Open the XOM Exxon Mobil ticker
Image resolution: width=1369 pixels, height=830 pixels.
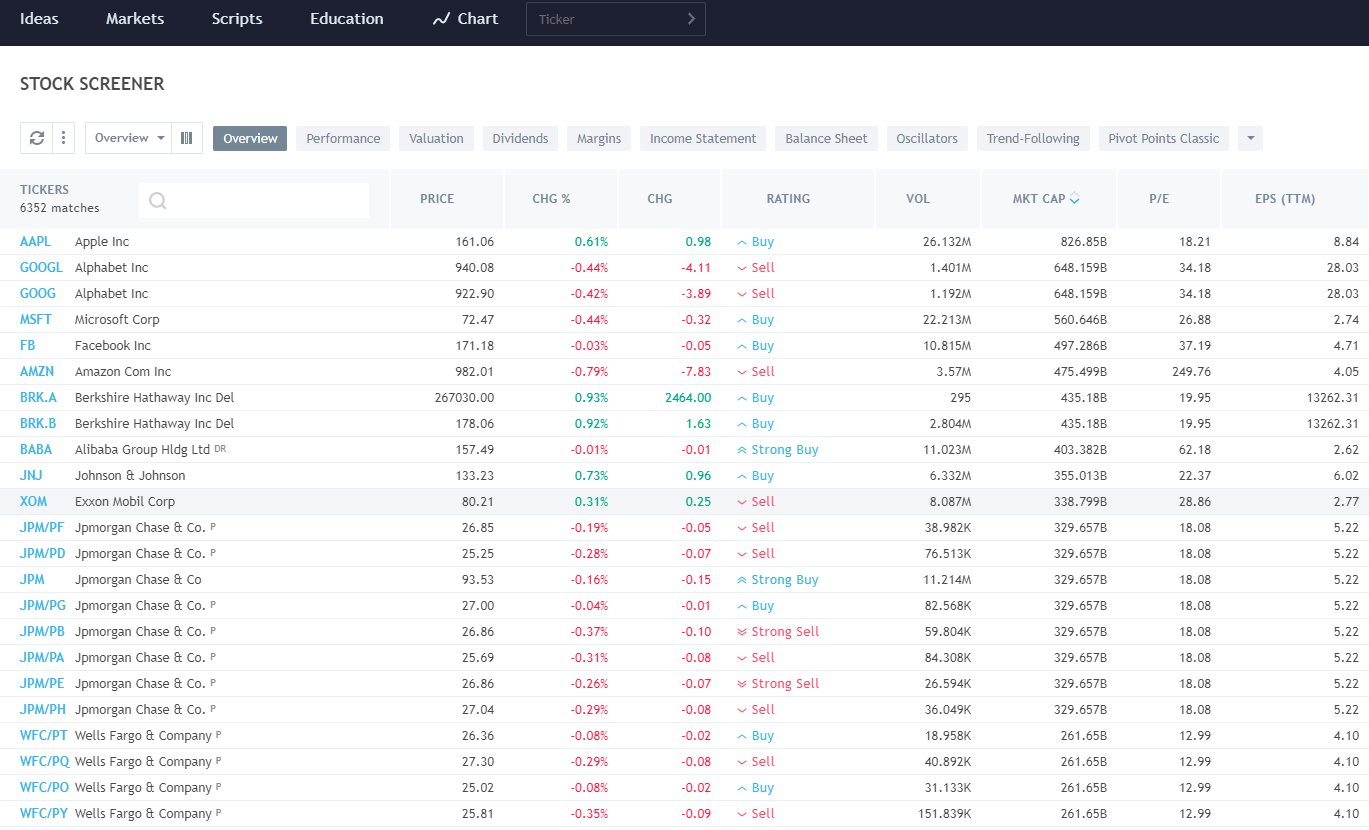pyautogui.click(x=33, y=502)
